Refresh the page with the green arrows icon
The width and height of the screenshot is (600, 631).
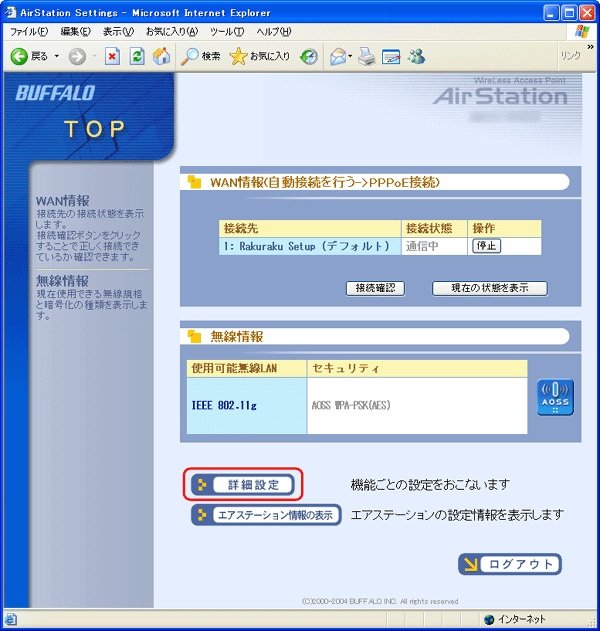pos(137,57)
